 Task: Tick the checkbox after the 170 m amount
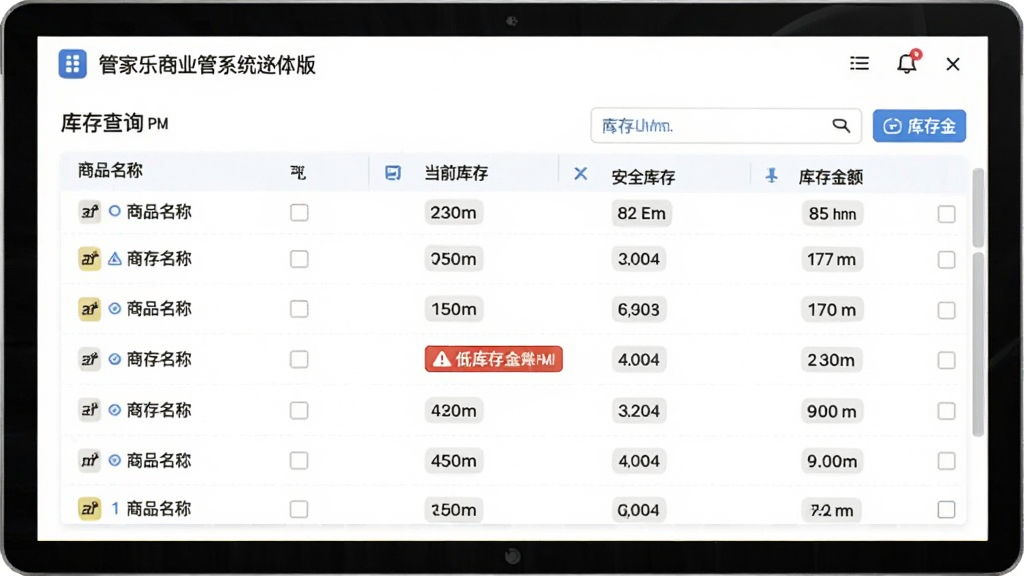point(946,310)
